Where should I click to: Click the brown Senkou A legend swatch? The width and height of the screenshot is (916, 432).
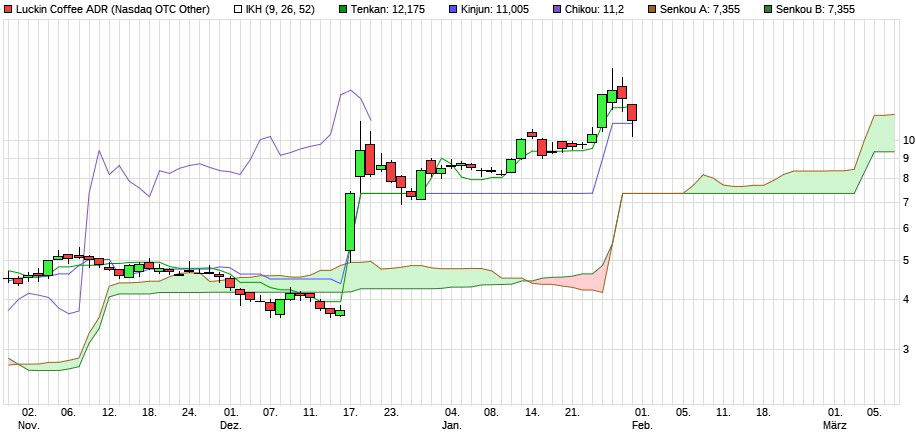pos(653,9)
